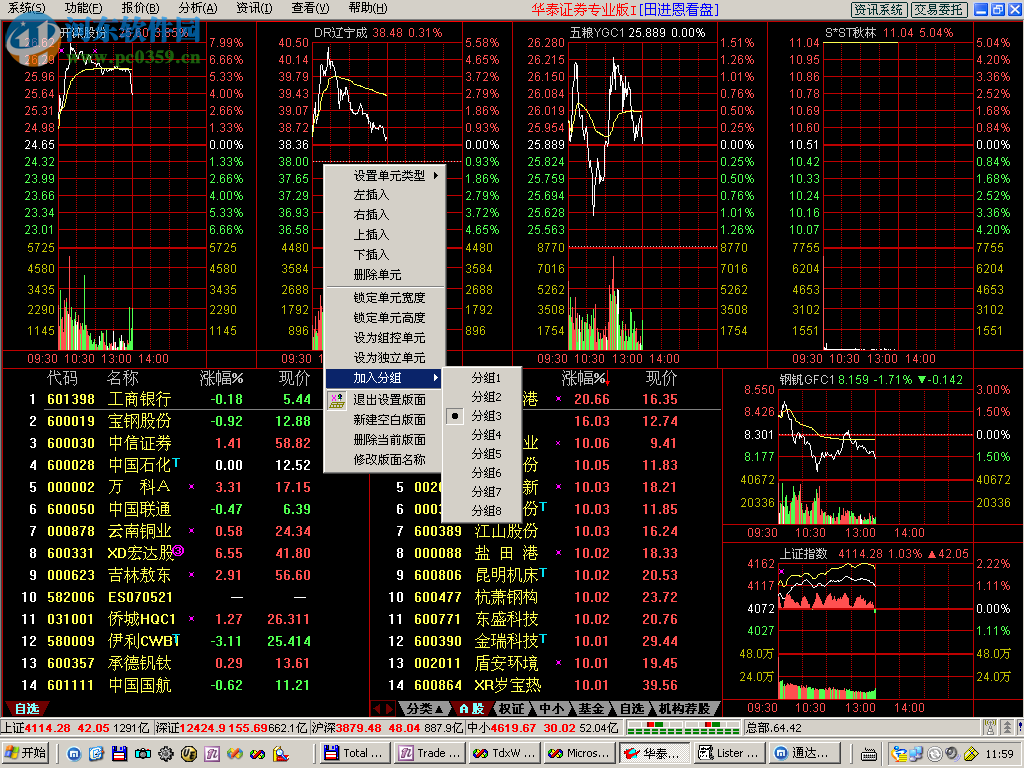1024x768 pixels.
Task: Toggle 锁定单元宽度 option
Action: click(385, 298)
